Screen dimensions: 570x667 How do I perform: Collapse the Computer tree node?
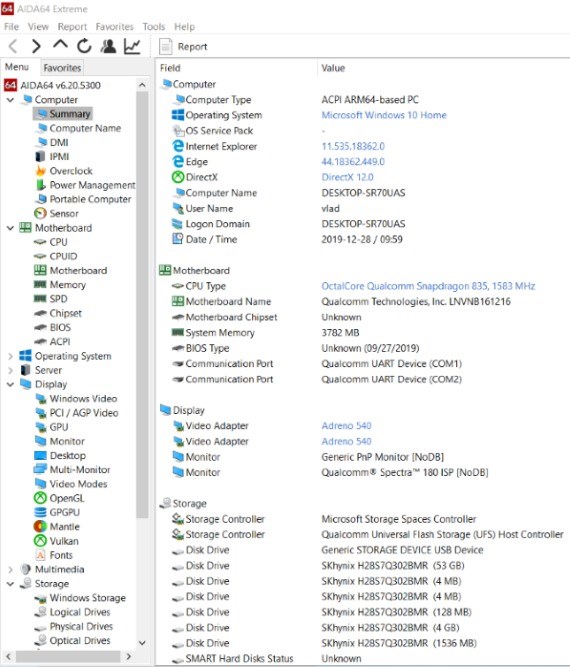point(11,100)
